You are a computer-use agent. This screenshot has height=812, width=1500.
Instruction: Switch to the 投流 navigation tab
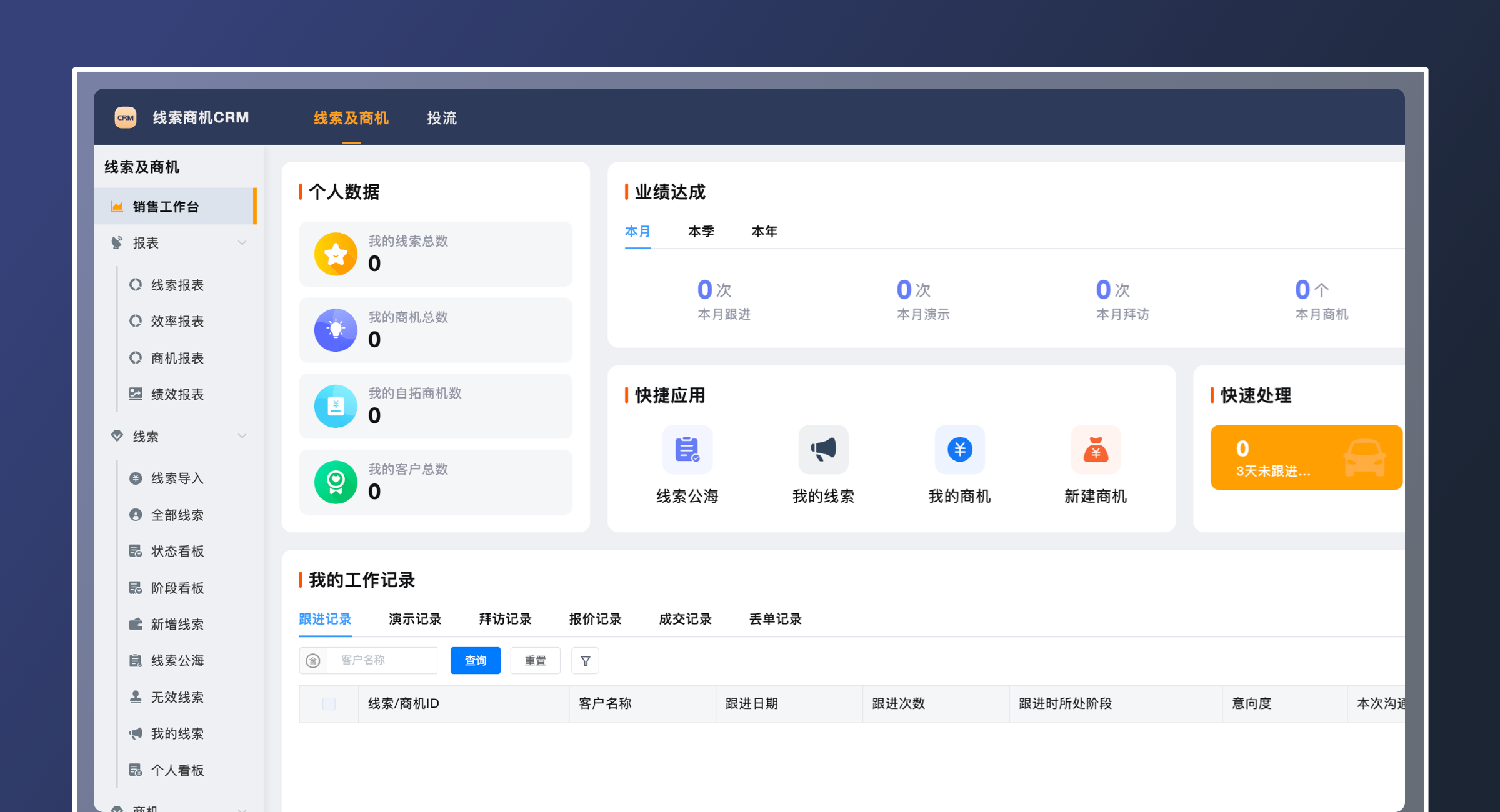pyautogui.click(x=442, y=117)
